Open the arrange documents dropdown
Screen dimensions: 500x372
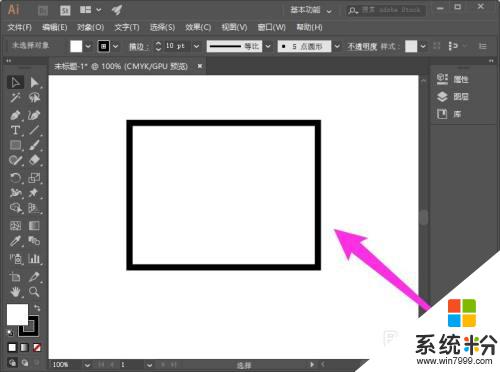[91, 10]
